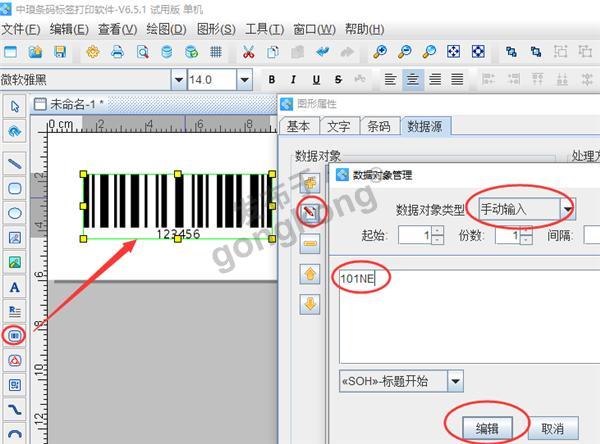
Task: Move data object up arrow
Action: pos(310,274)
